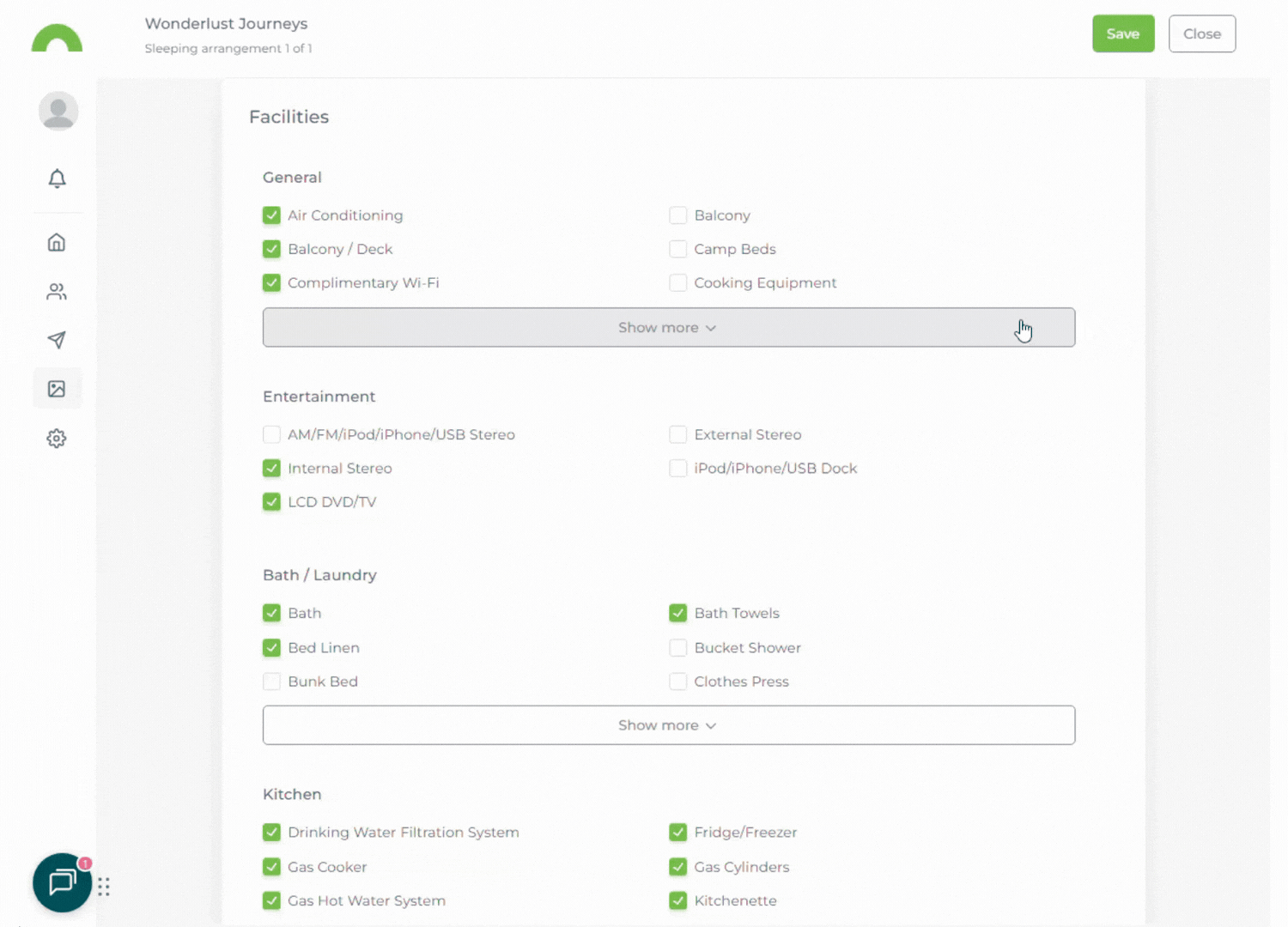The width and height of the screenshot is (1288, 927).
Task: Expand General facilities with Show more
Action: pyautogui.click(x=668, y=328)
